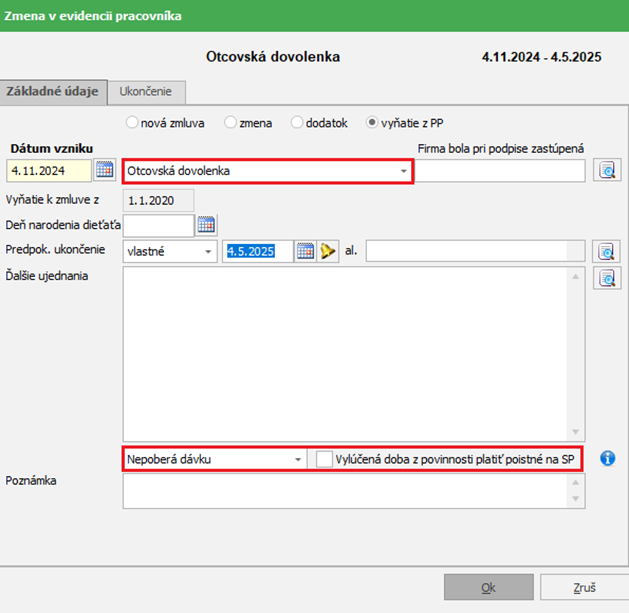Click the 4.5.2025 end date field
629x613 pixels.
(258, 252)
